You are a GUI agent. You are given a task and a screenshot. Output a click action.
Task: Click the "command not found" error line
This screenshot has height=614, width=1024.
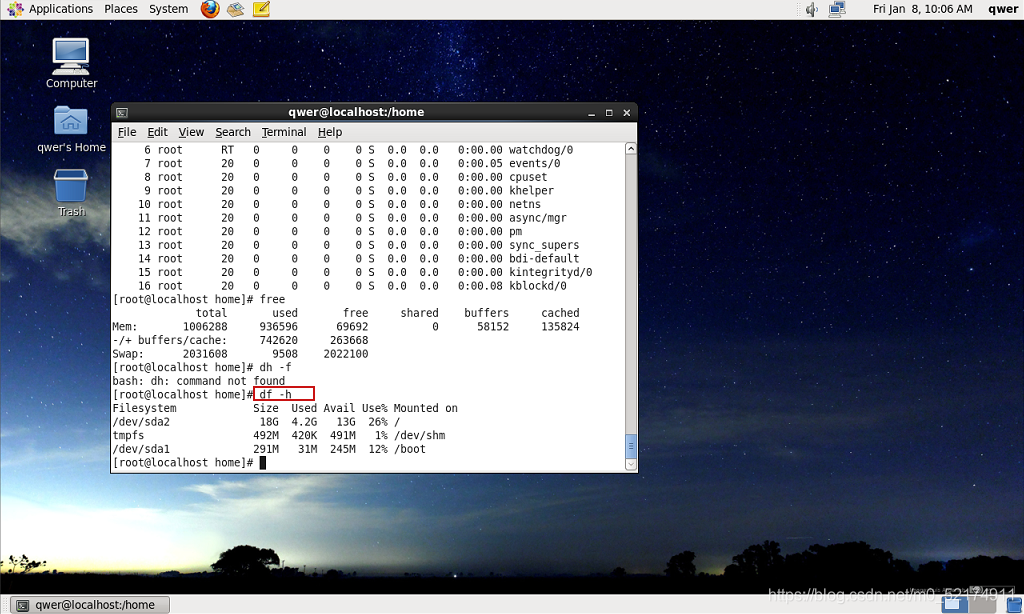point(199,381)
